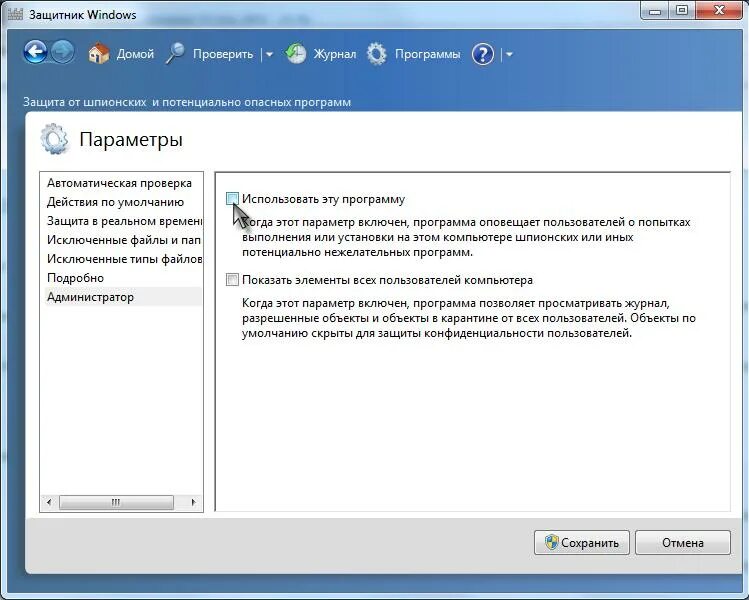Select Исключенные файлы и папки item
The image size is (749, 600).
[x=124, y=240]
